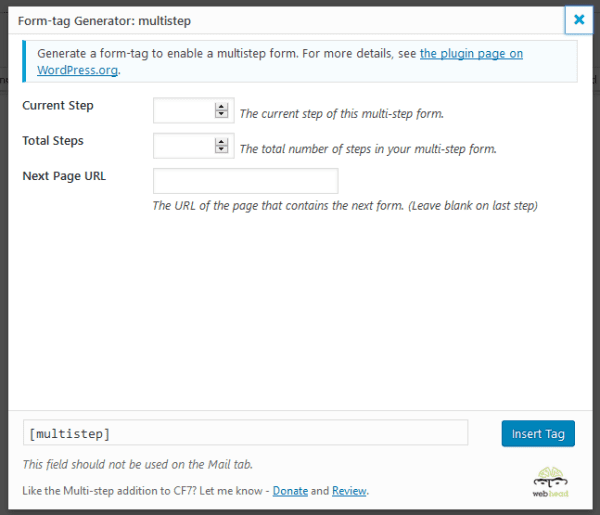
Task: Increment Total Steps using the up arrow
Action: [222, 142]
